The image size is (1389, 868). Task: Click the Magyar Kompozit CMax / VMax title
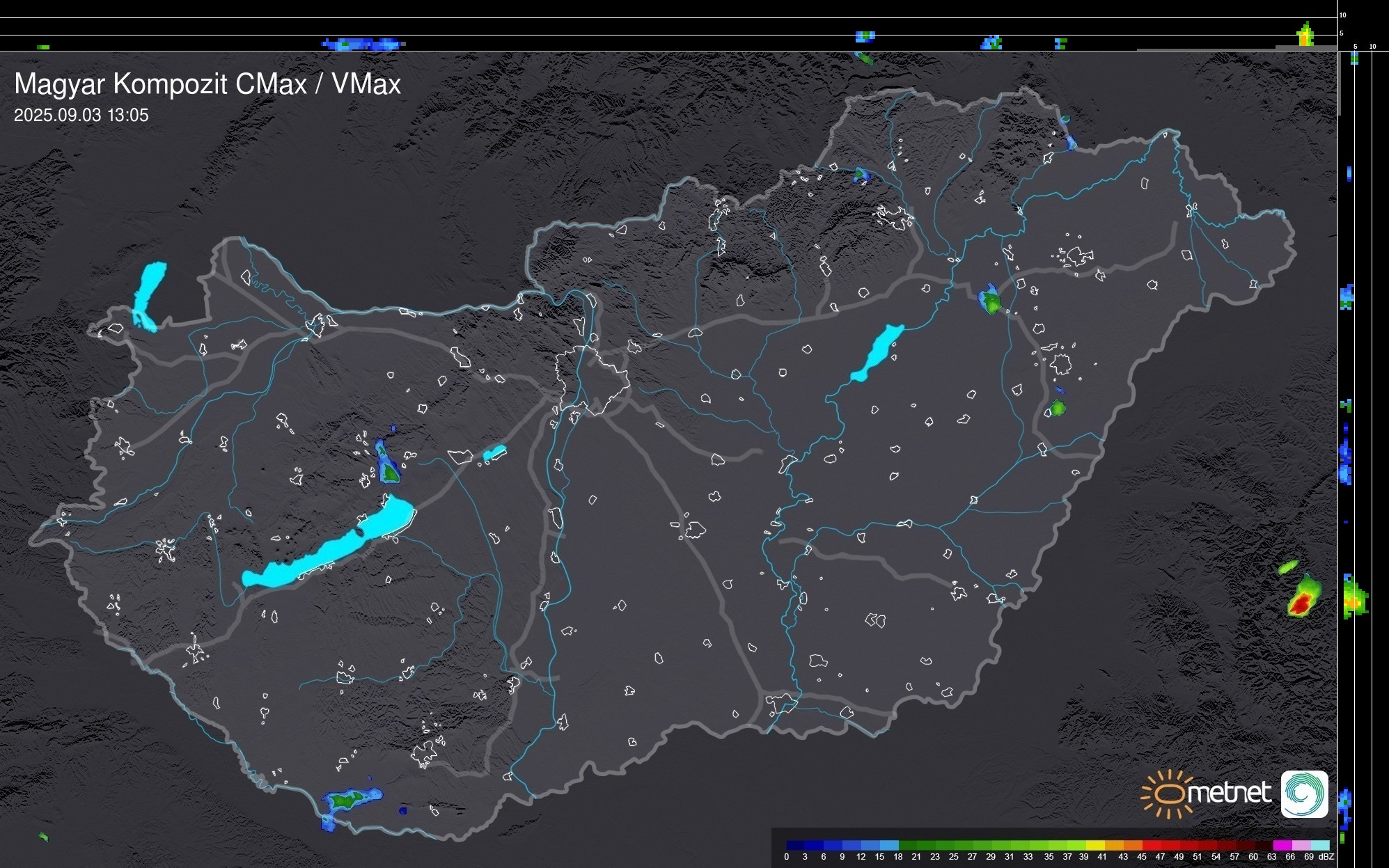[x=207, y=84]
